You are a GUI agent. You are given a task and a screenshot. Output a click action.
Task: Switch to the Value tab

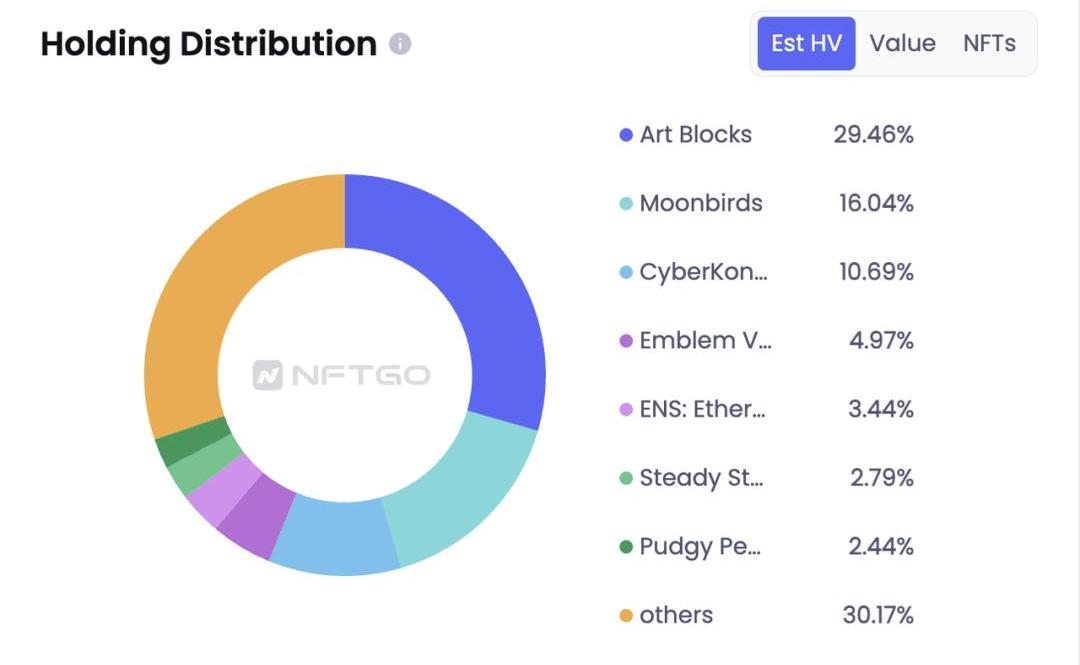coord(902,43)
